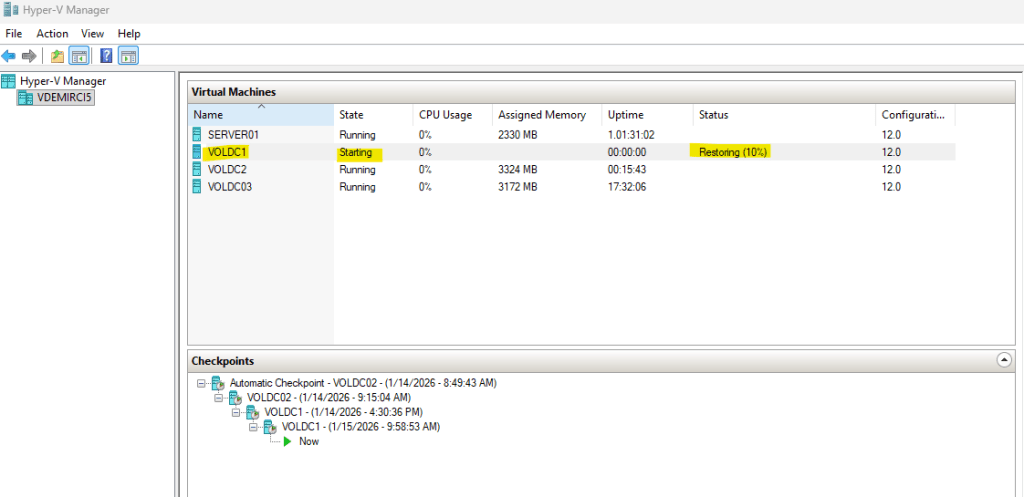Sort by the Uptime column header
This screenshot has height=497, width=1024.
point(626,115)
